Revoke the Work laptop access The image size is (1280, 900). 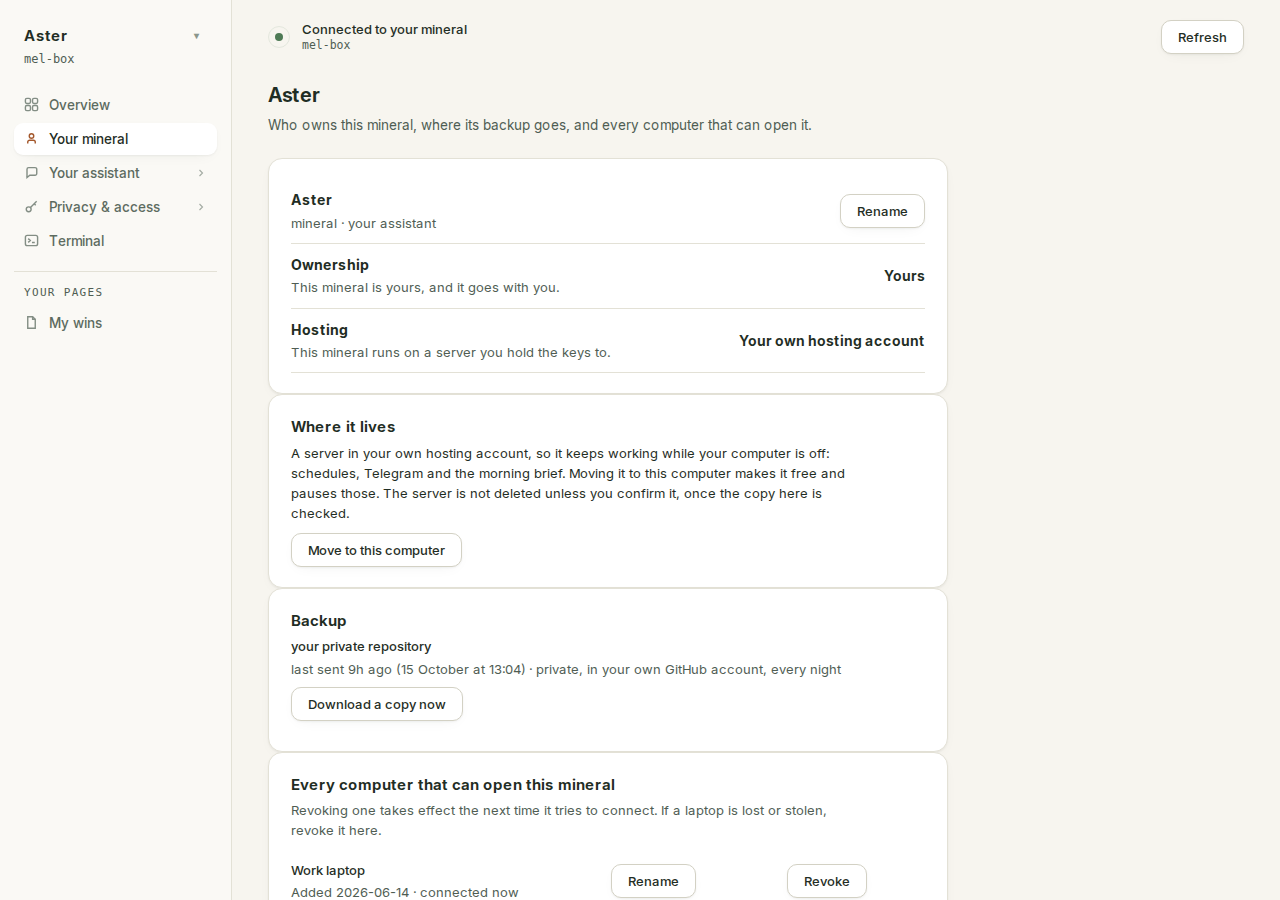click(827, 881)
